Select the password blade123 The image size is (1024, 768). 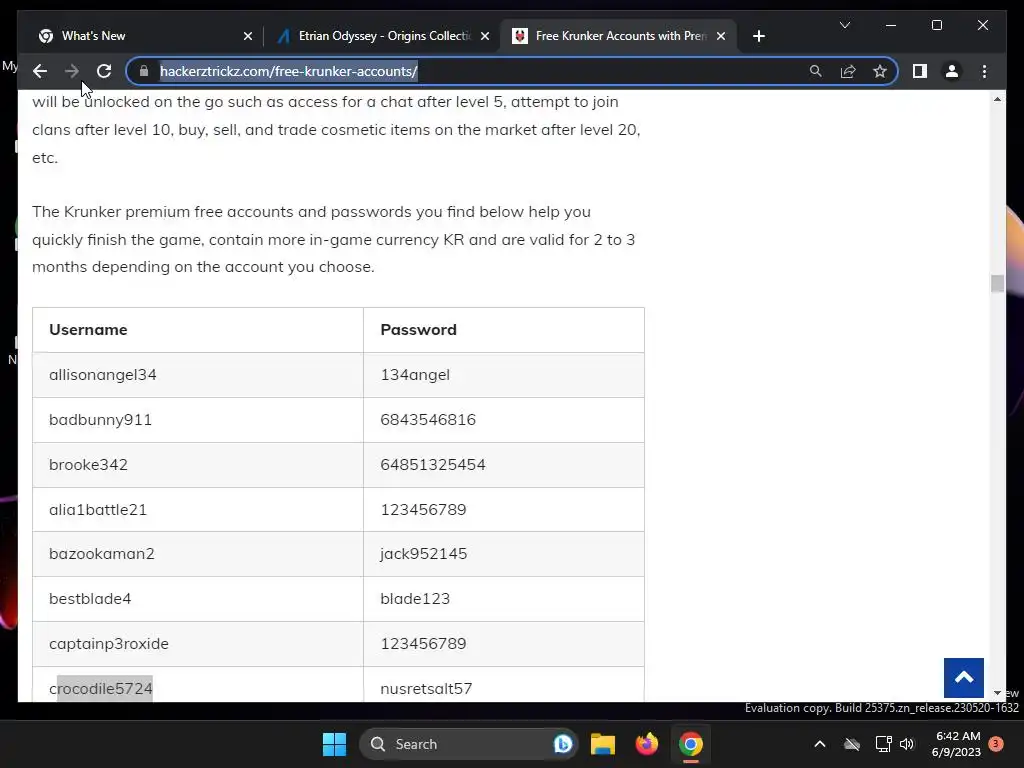tap(415, 599)
